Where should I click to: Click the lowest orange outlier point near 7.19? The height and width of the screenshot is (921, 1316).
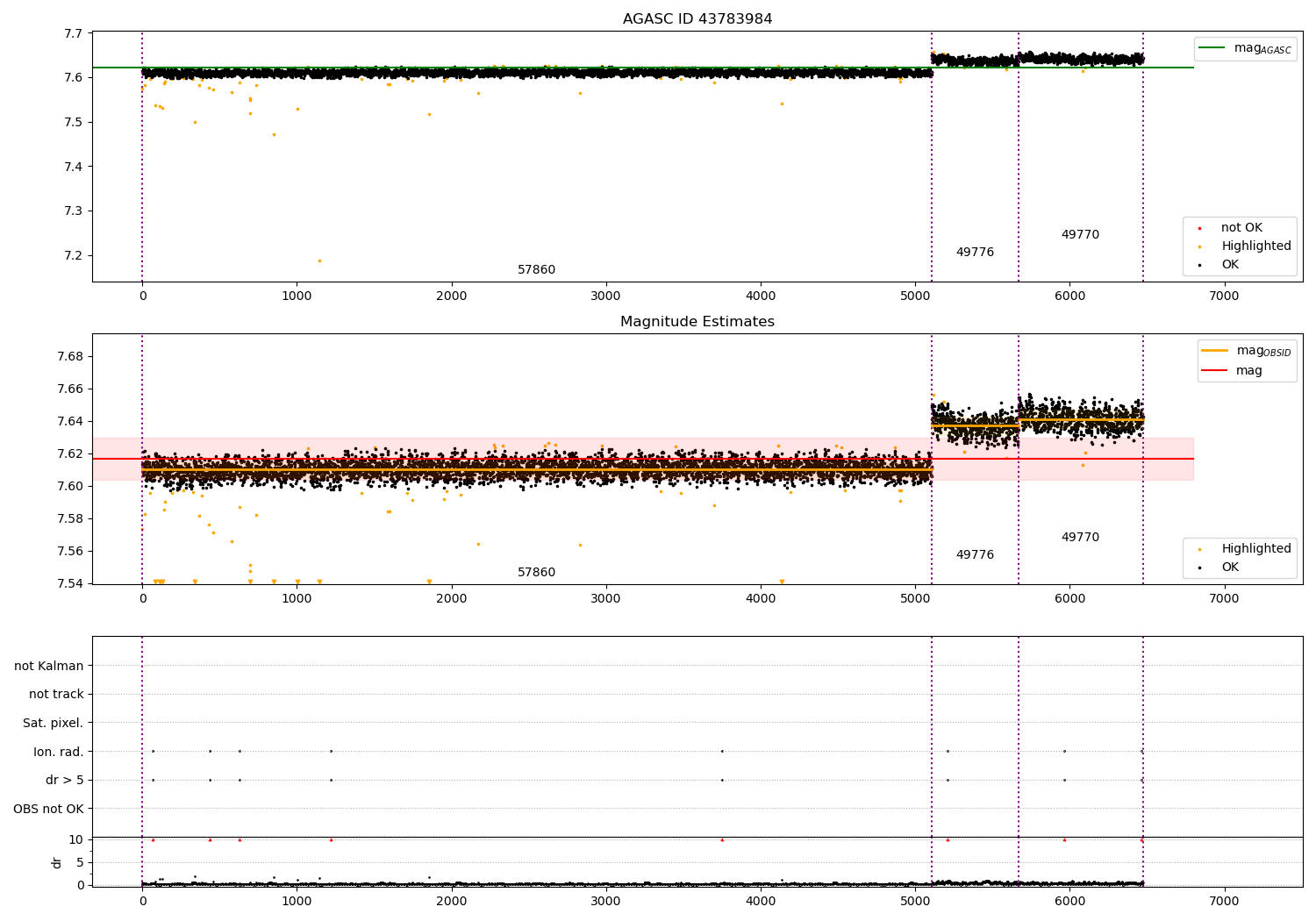319,261
